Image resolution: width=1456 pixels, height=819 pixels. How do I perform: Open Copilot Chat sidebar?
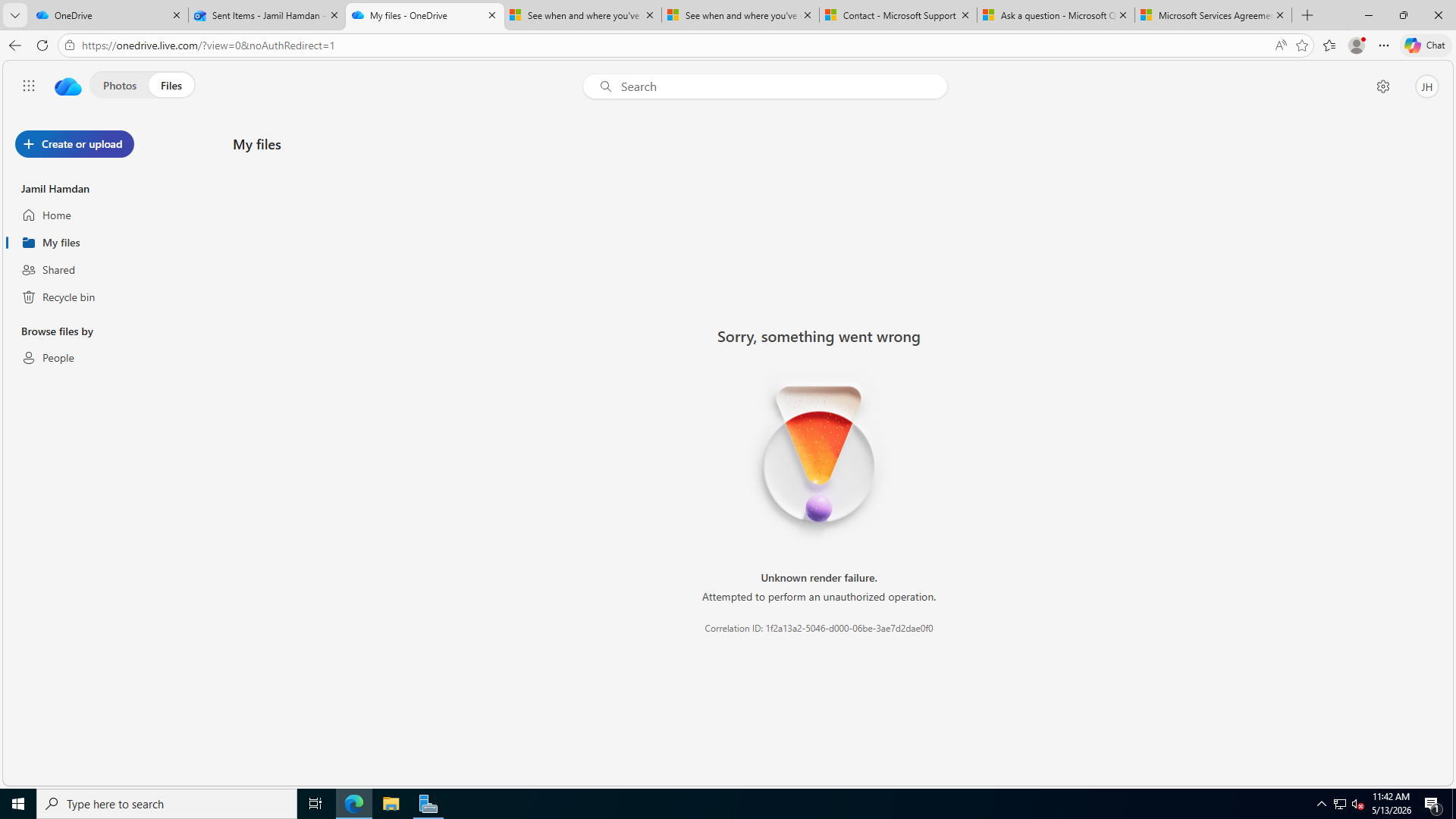tap(1425, 45)
